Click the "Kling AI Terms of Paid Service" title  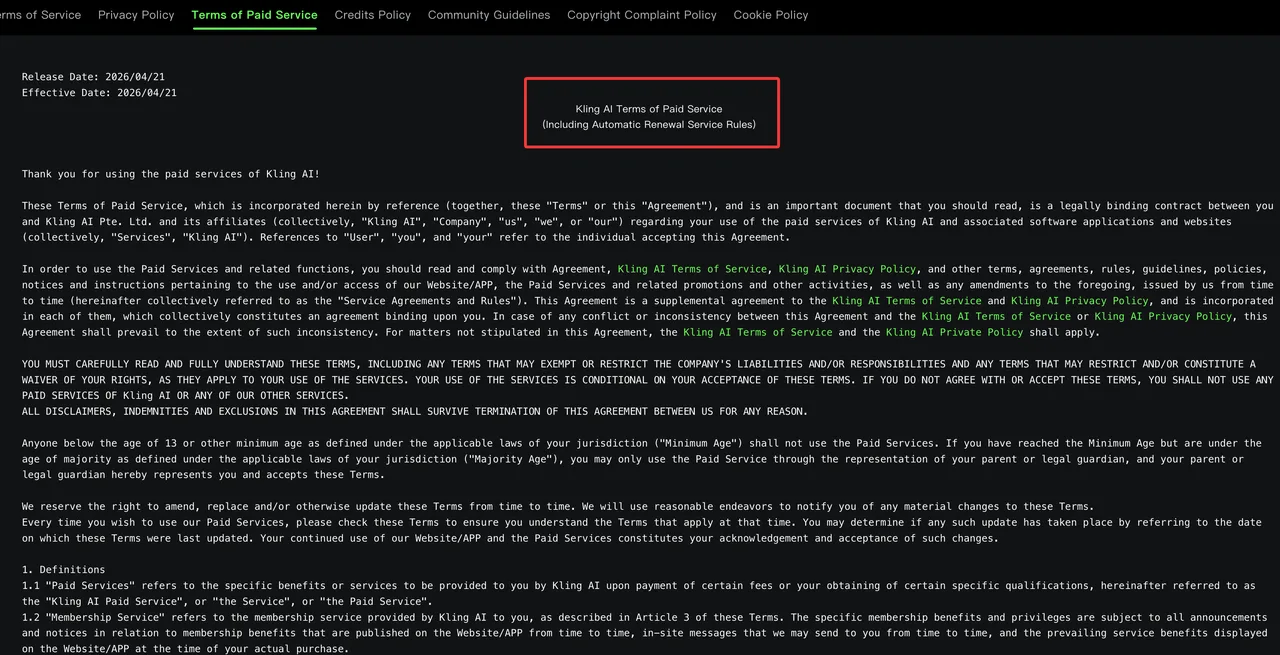click(x=649, y=109)
